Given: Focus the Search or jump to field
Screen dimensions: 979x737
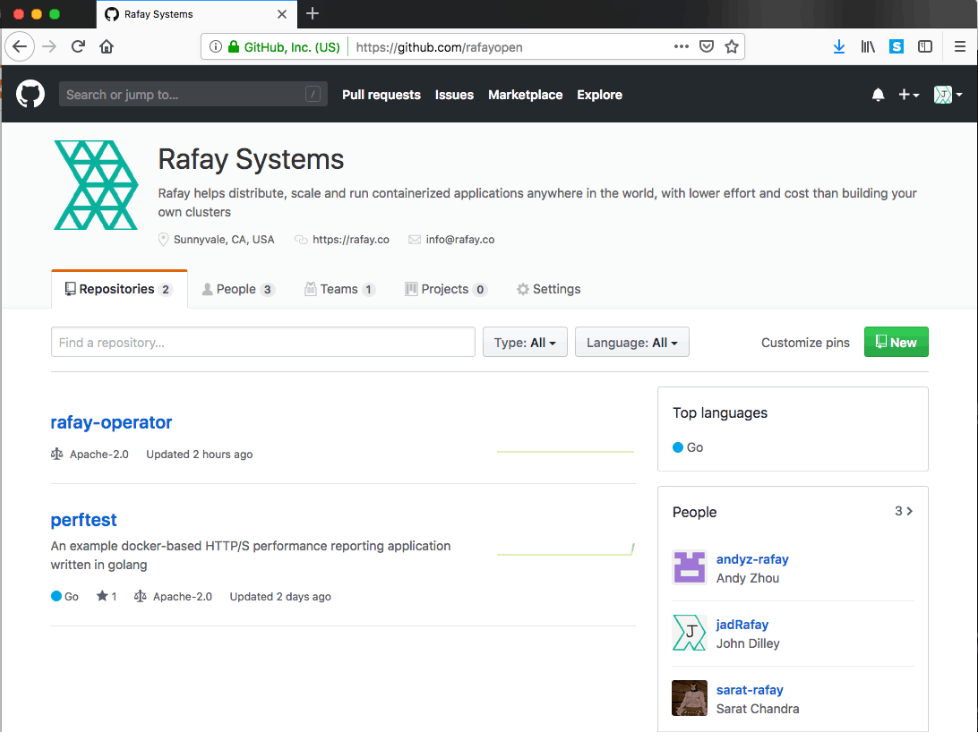Looking at the screenshot, I should click(x=193, y=94).
